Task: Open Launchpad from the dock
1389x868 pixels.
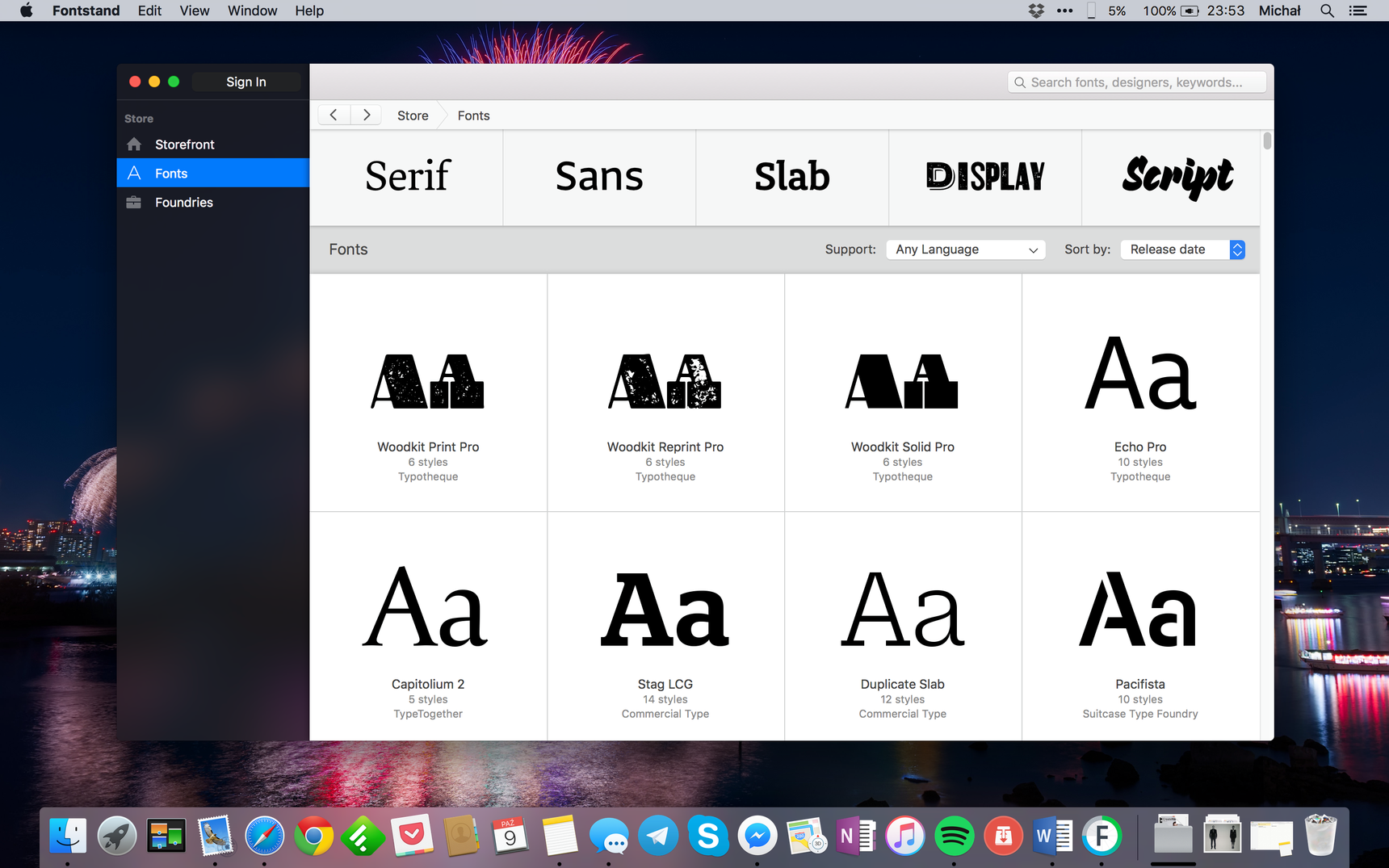Action: (117, 836)
